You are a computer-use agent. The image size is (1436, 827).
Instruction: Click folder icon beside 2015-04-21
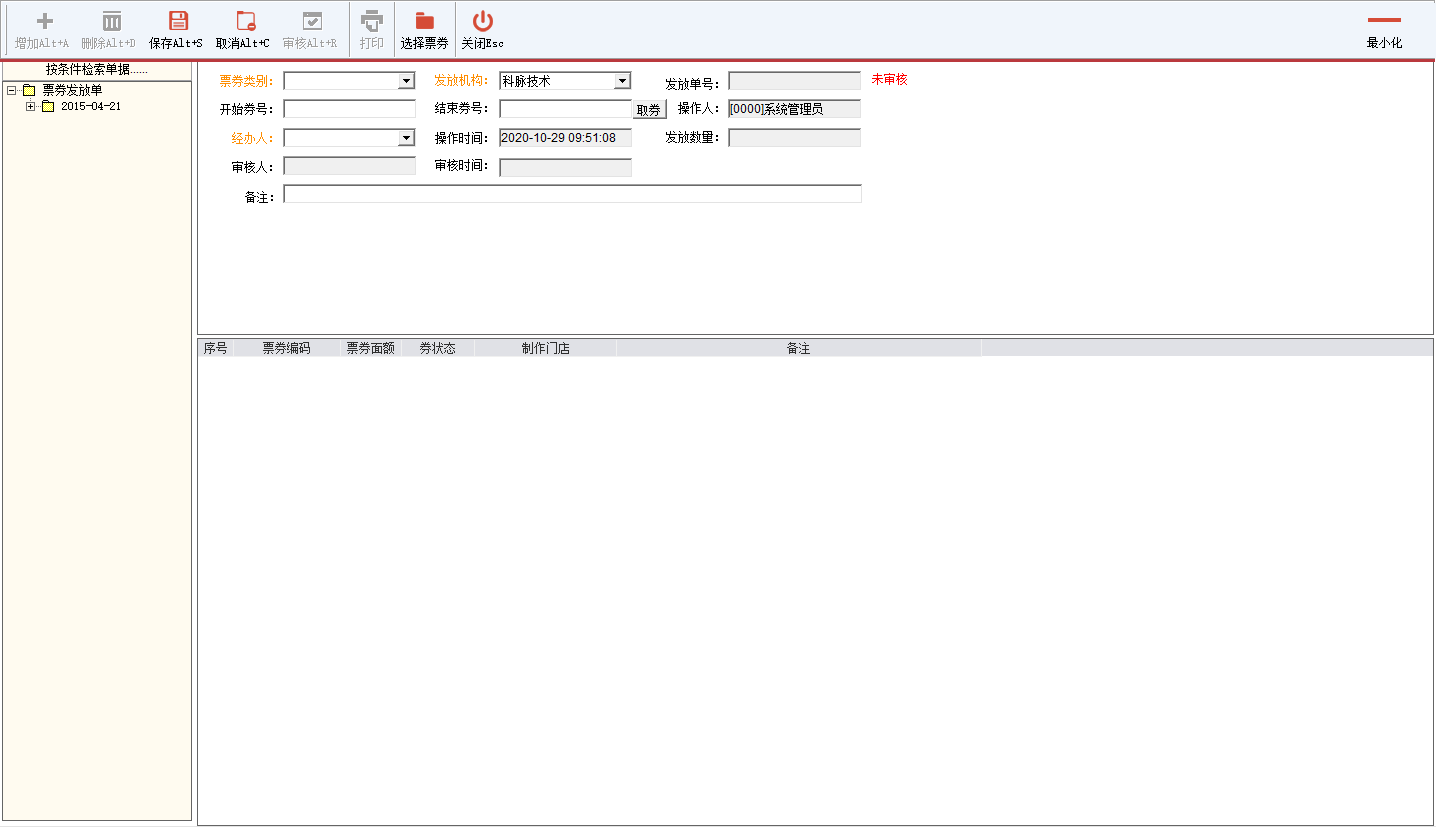point(47,106)
